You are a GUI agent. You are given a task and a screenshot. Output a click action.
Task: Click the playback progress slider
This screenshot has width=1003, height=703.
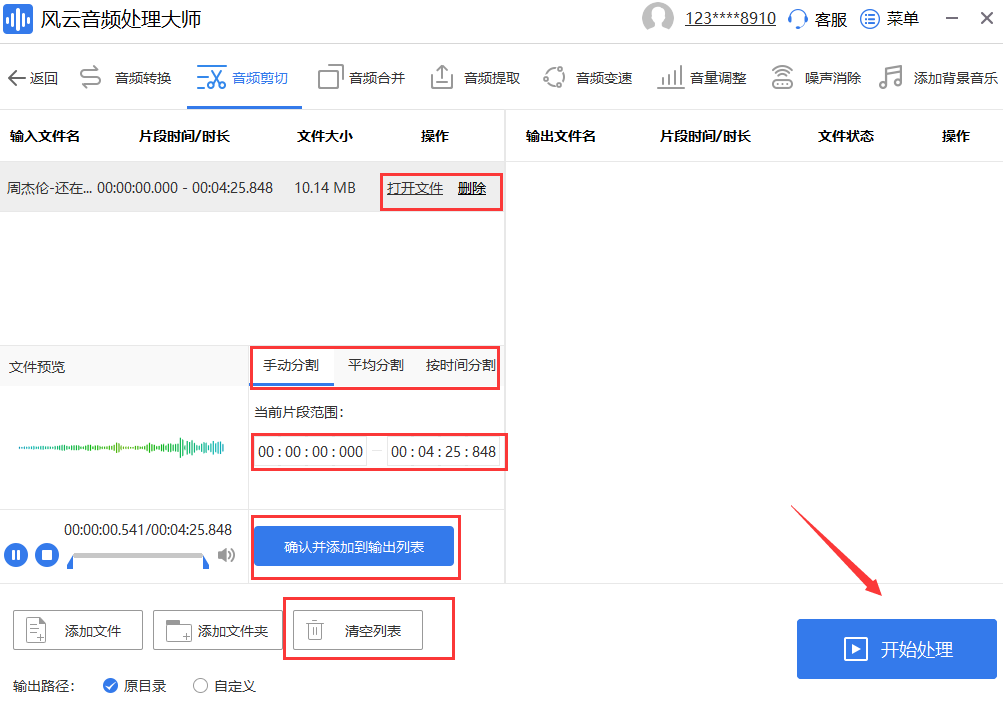coord(140,560)
